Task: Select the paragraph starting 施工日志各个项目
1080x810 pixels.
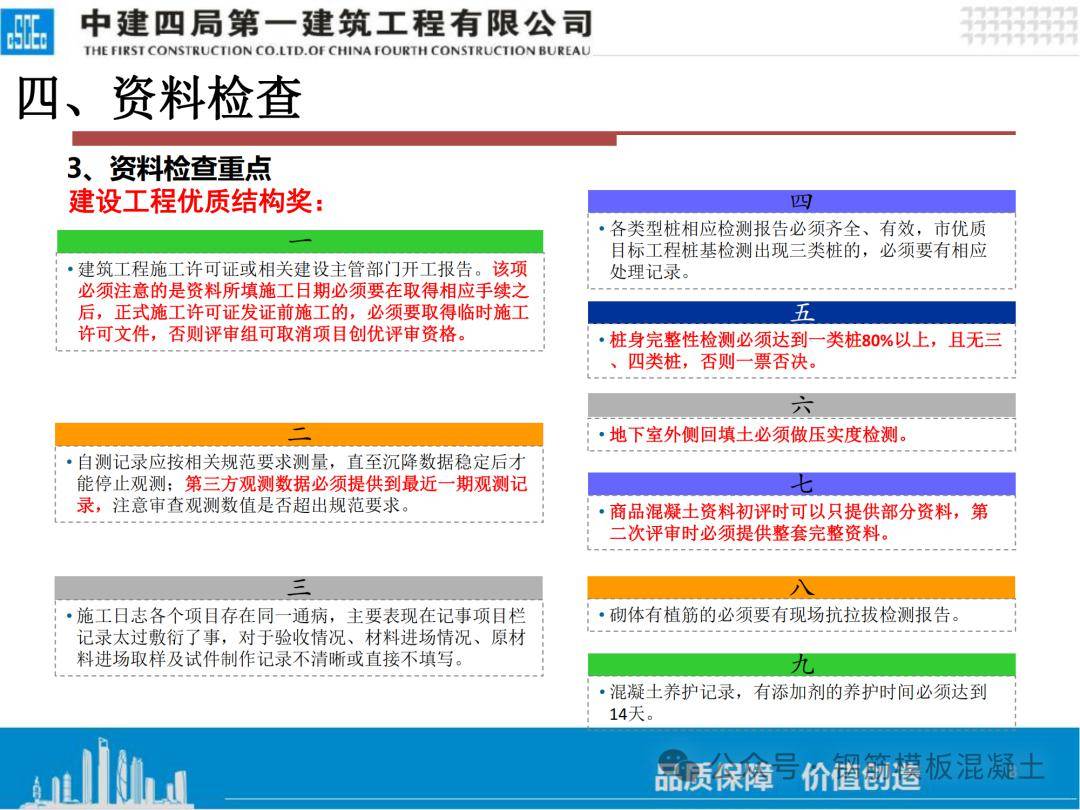Action: tap(301, 637)
